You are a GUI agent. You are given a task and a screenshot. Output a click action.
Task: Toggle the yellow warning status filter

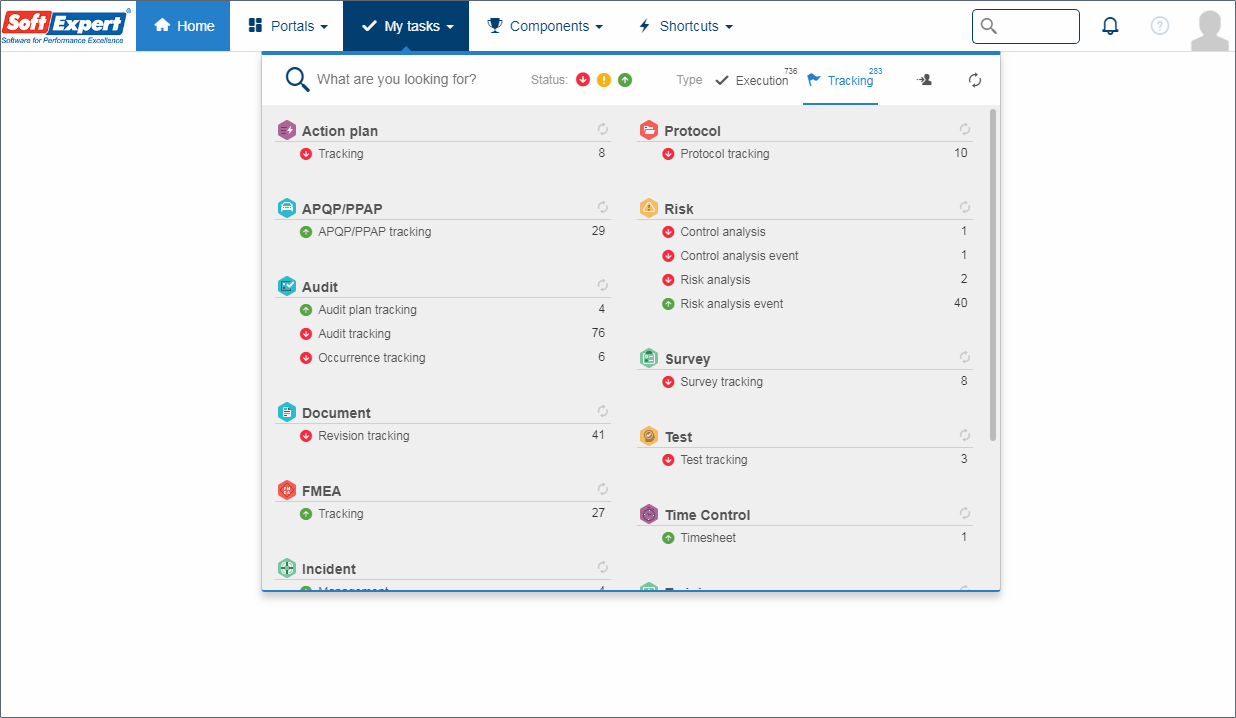click(604, 80)
